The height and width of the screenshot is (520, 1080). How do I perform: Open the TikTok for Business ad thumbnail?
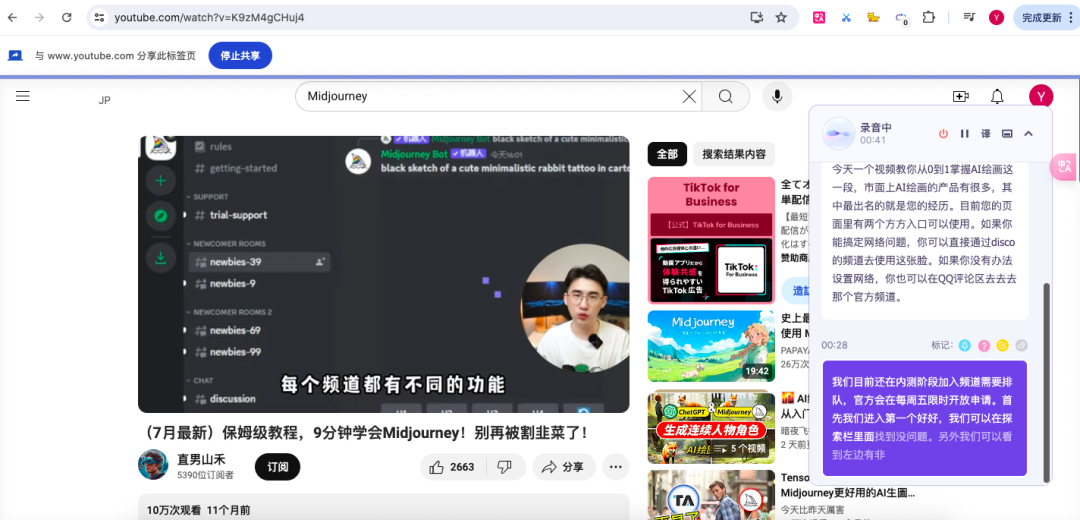tap(711, 240)
